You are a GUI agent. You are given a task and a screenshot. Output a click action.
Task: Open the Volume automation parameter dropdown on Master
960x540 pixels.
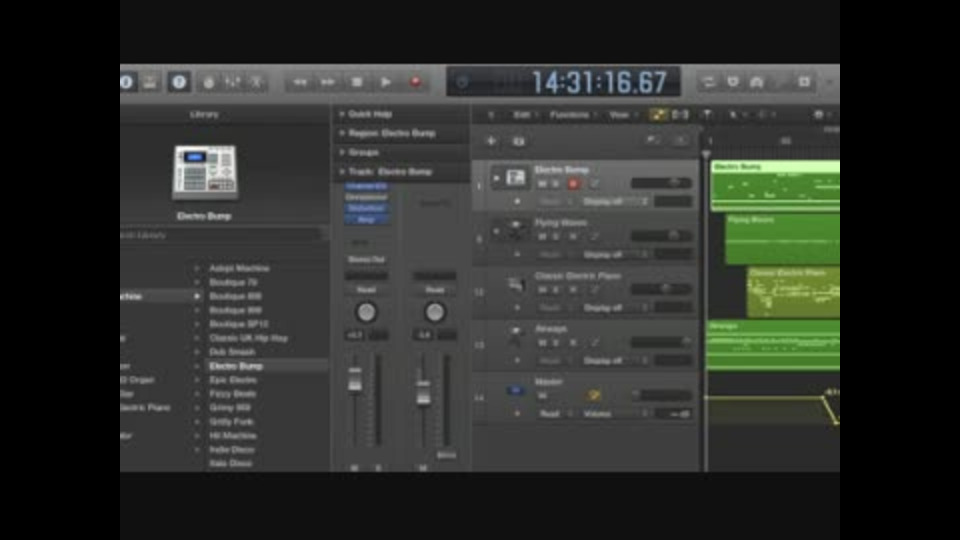[615, 414]
